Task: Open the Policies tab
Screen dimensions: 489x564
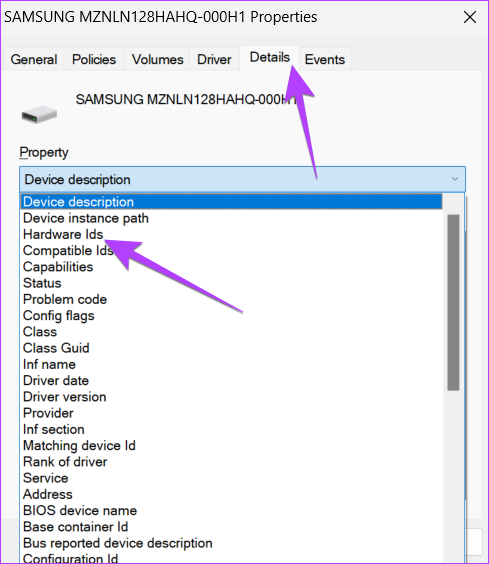Action: [x=94, y=59]
